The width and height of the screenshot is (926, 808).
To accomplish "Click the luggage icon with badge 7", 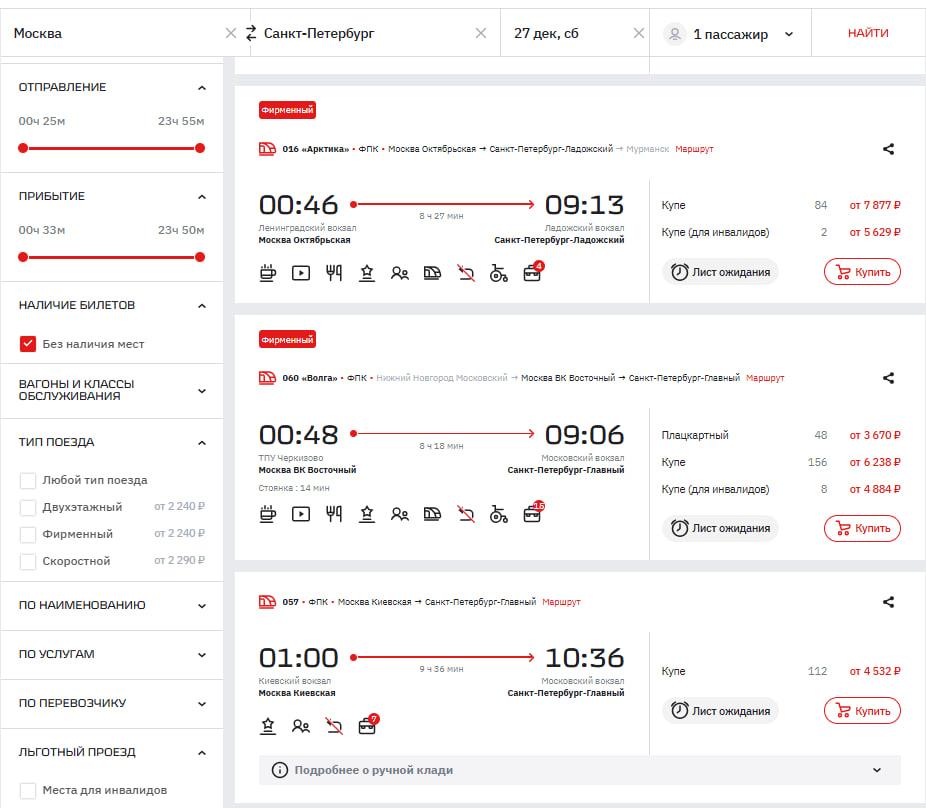I will pos(369,724).
